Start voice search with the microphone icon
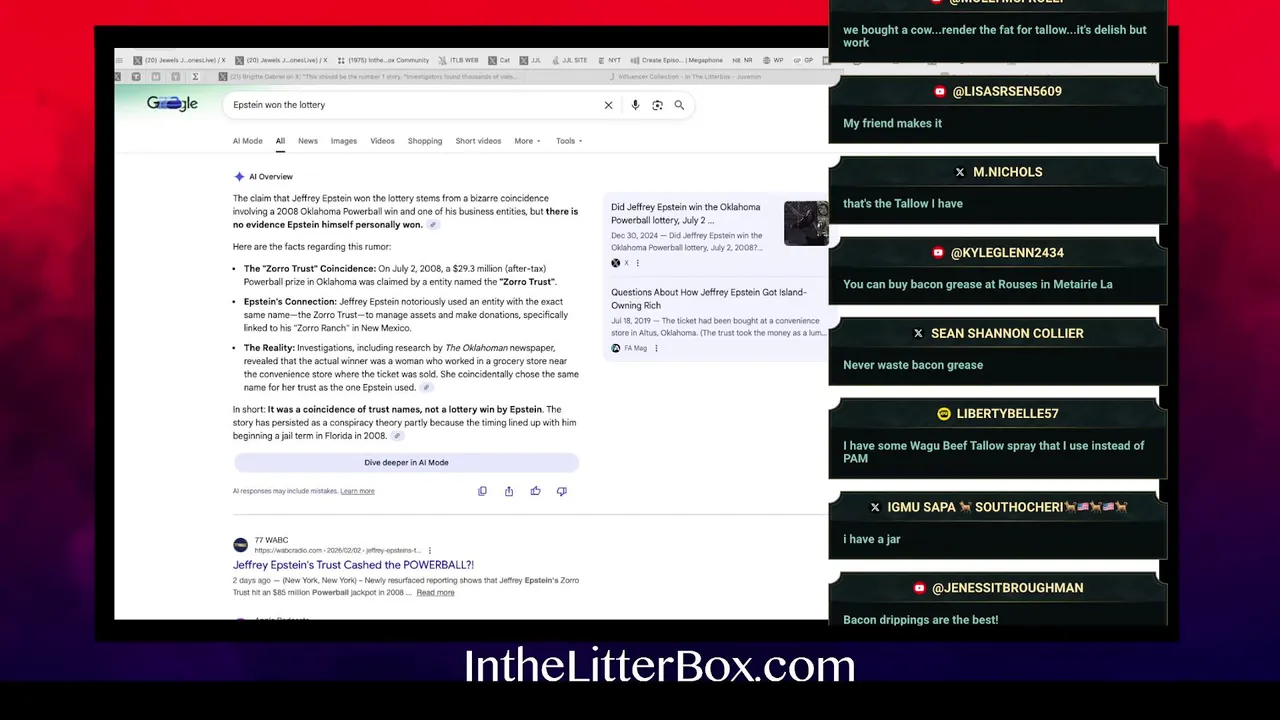 (635, 105)
